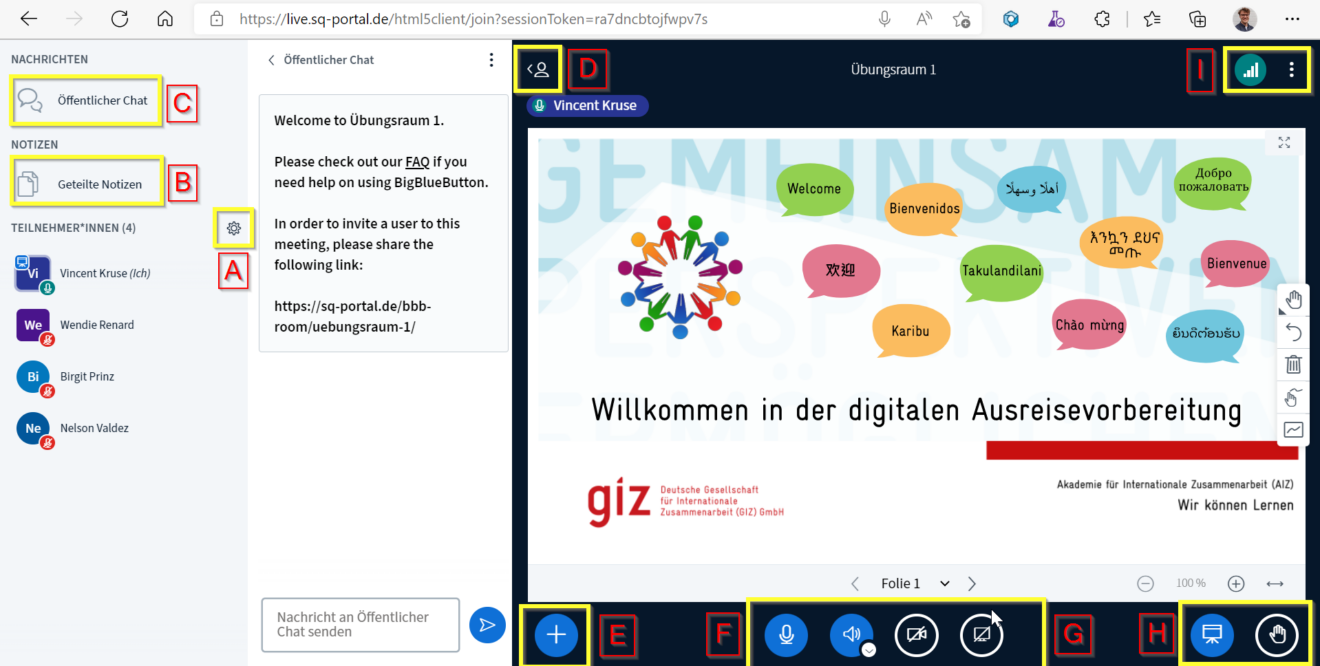This screenshot has width=1320, height=666.
Task: Send chat message with arrow button
Action: [x=487, y=625]
